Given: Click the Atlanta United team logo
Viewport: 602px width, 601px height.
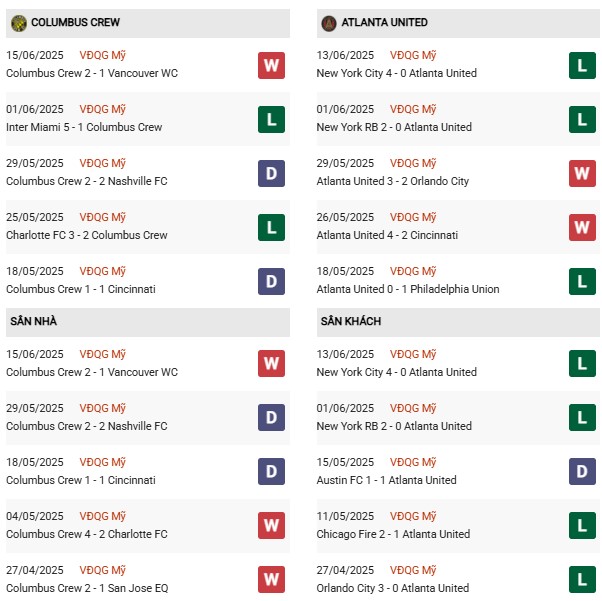Looking at the screenshot, I should [x=329, y=23].
